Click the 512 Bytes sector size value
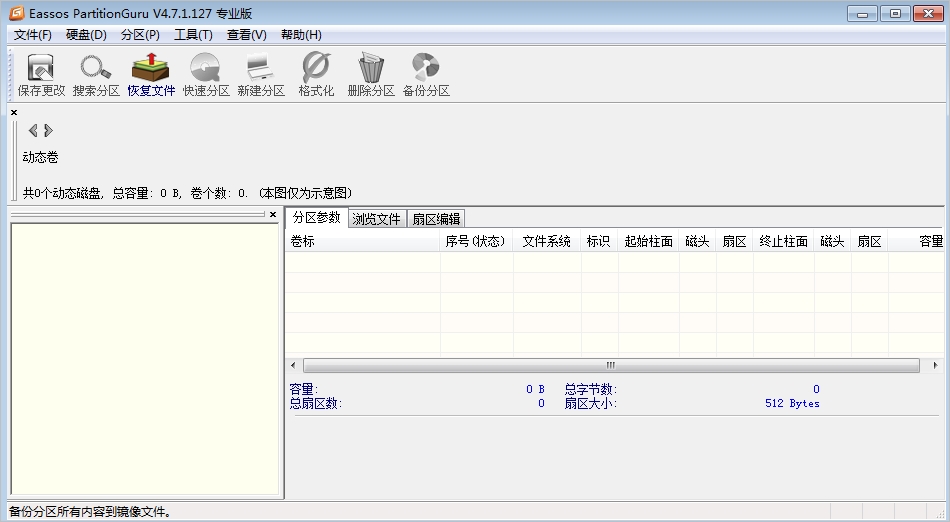The image size is (950, 522). pyautogui.click(x=792, y=403)
